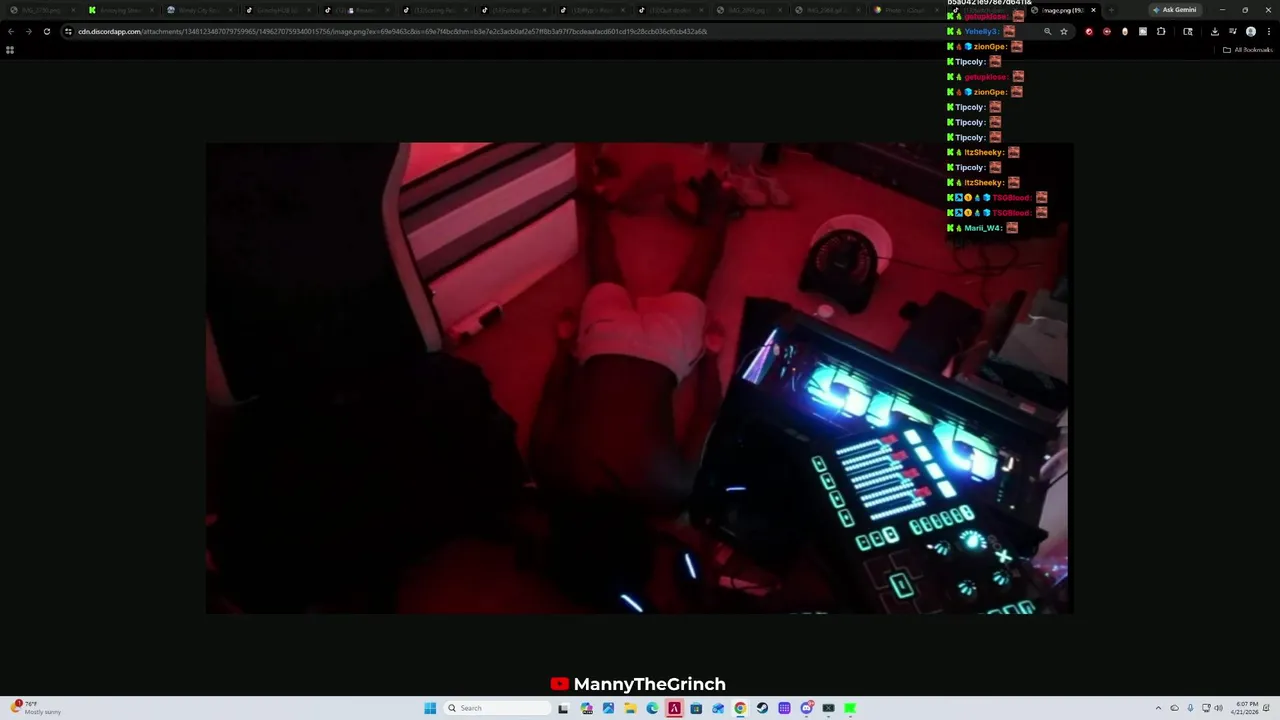Show hidden system tray icons
1280x720 pixels.
tap(1158, 708)
